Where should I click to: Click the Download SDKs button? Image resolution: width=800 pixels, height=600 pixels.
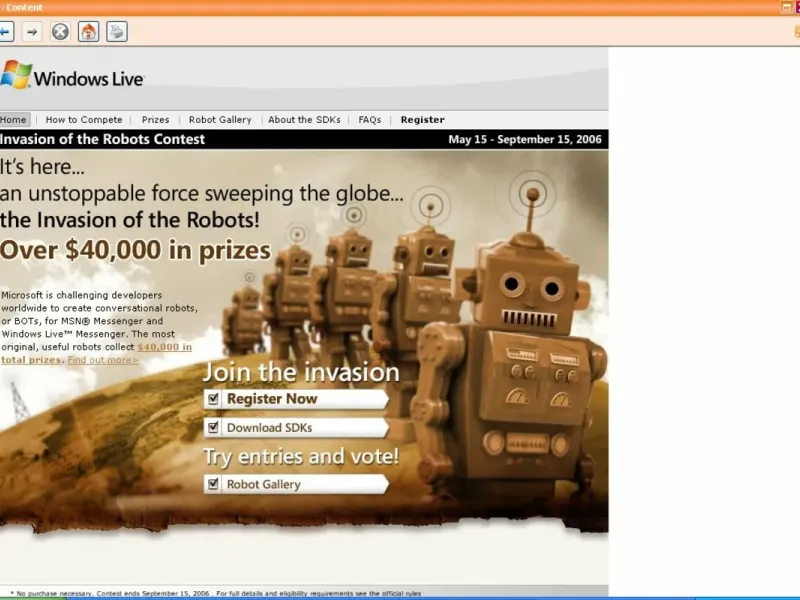[x=296, y=428]
